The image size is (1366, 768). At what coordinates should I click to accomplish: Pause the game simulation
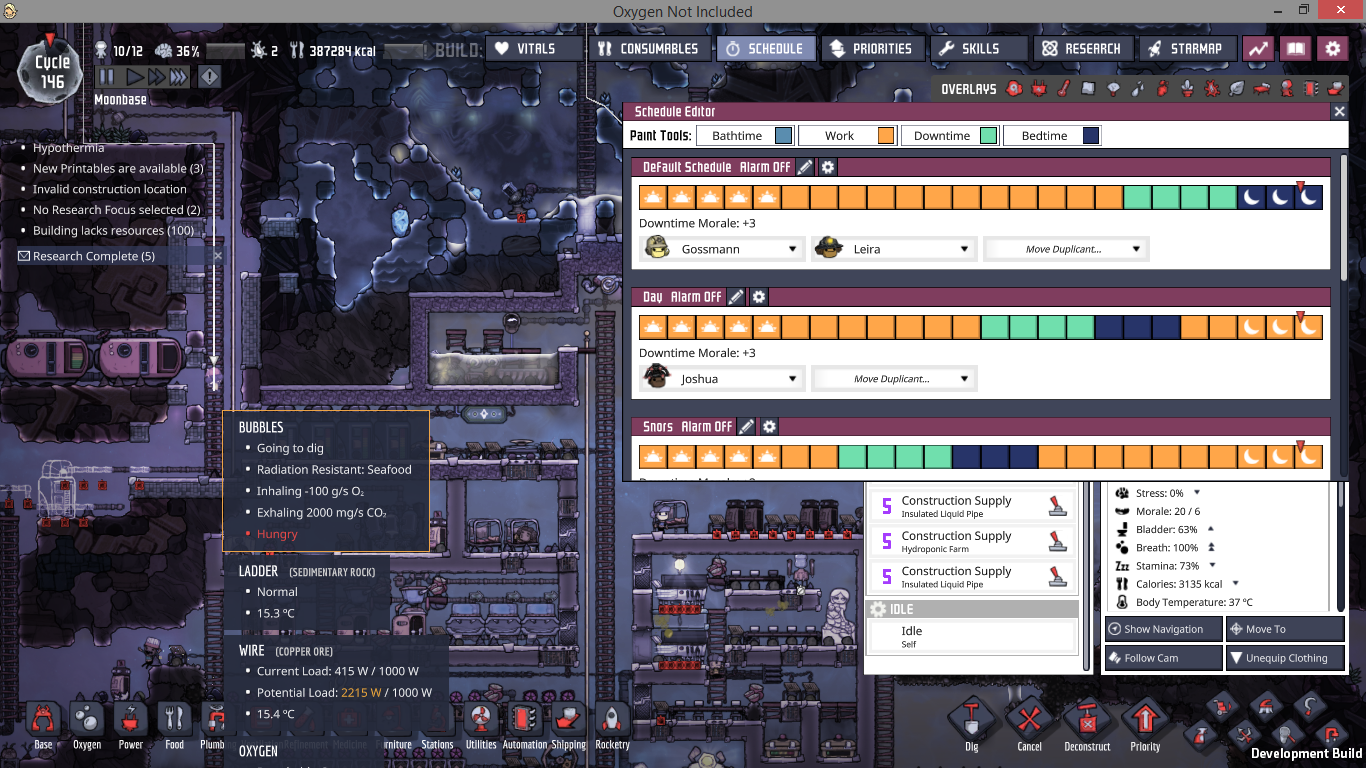coord(108,77)
